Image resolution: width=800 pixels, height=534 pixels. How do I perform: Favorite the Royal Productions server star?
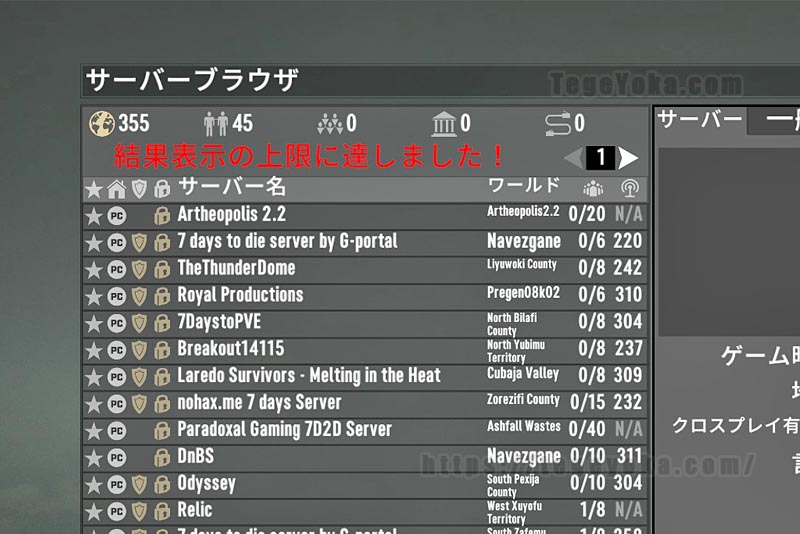coord(94,297)
